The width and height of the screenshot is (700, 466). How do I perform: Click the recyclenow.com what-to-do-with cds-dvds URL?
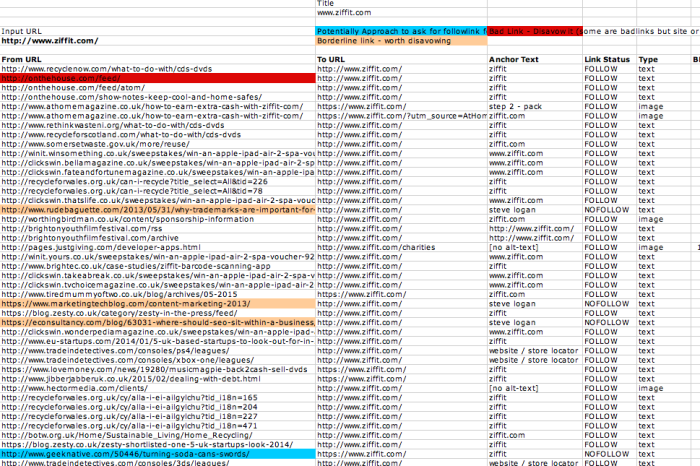[158, 69]
